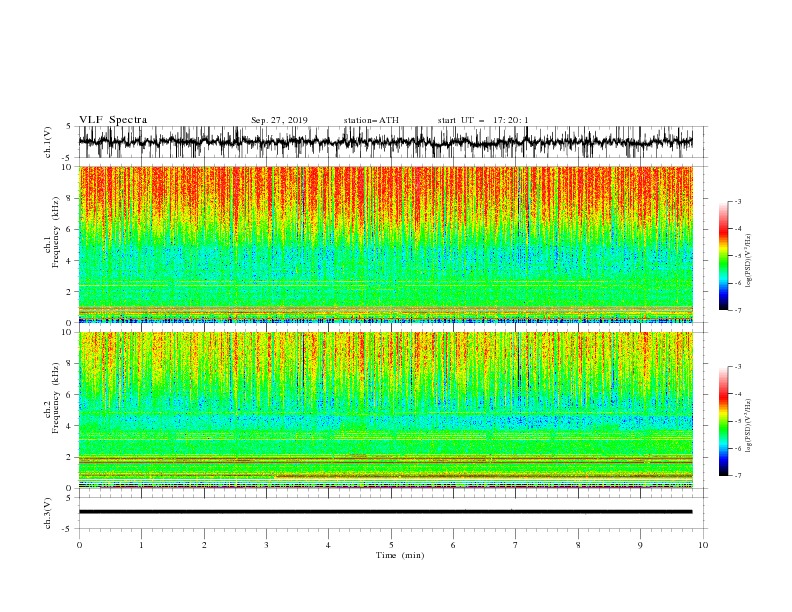Click the "10" tick on the Time axis
792x612 pixels.
pyautogui.click(x=703, y=545)
